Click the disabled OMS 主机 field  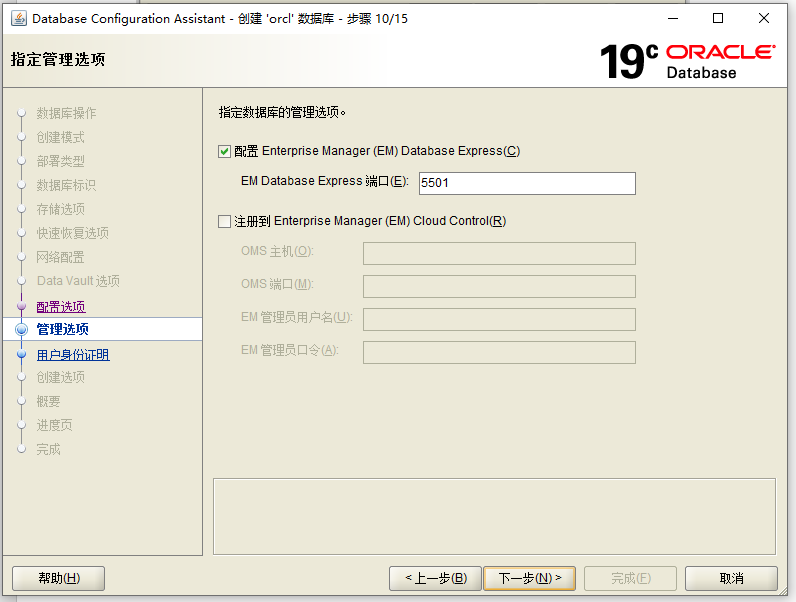click(x=499, y=253)
